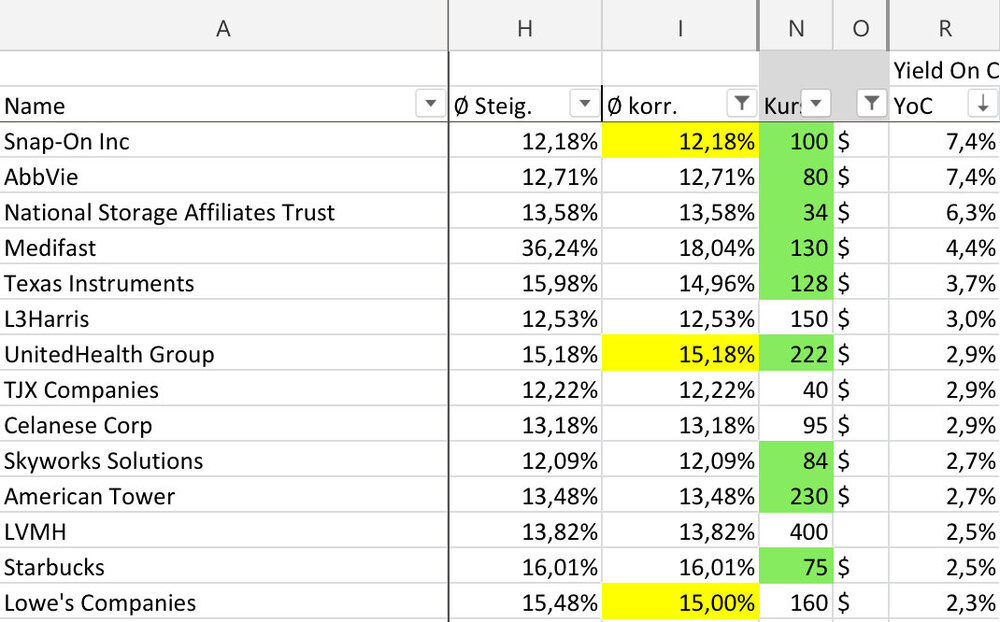Select the column N header

click(796, 28)
